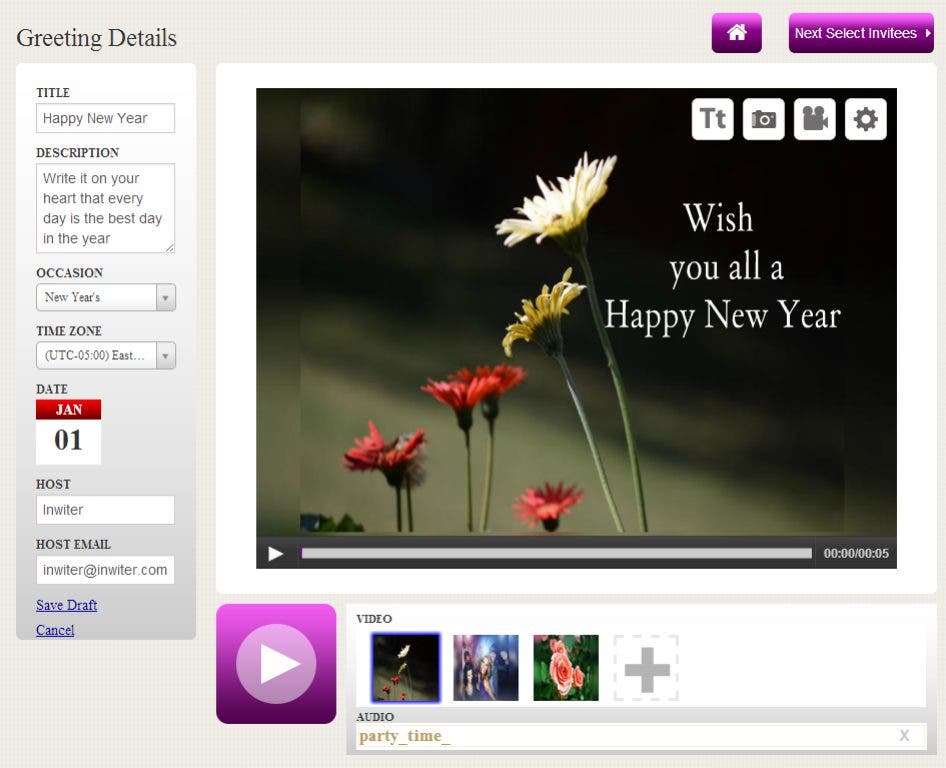Viewport: 946px width, 768px height.
Task: Click the Save Draft link
Action: (66, 605)
